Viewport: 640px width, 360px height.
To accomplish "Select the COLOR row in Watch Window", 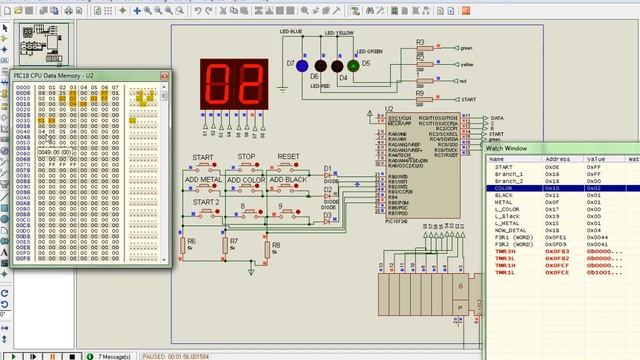I will click(x=563, y=188).
